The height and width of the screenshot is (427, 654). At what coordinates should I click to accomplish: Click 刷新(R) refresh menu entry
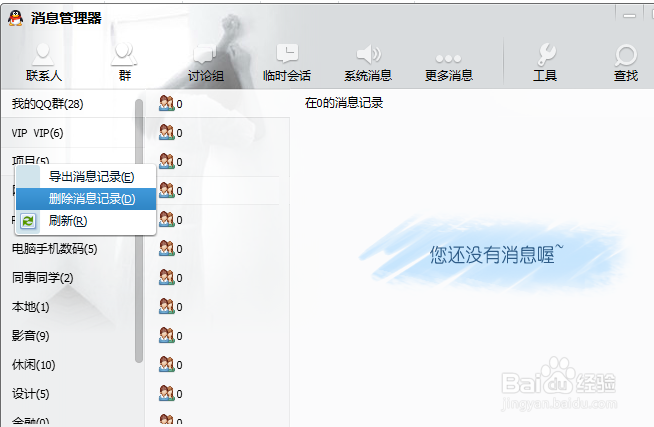pos(86,221)
